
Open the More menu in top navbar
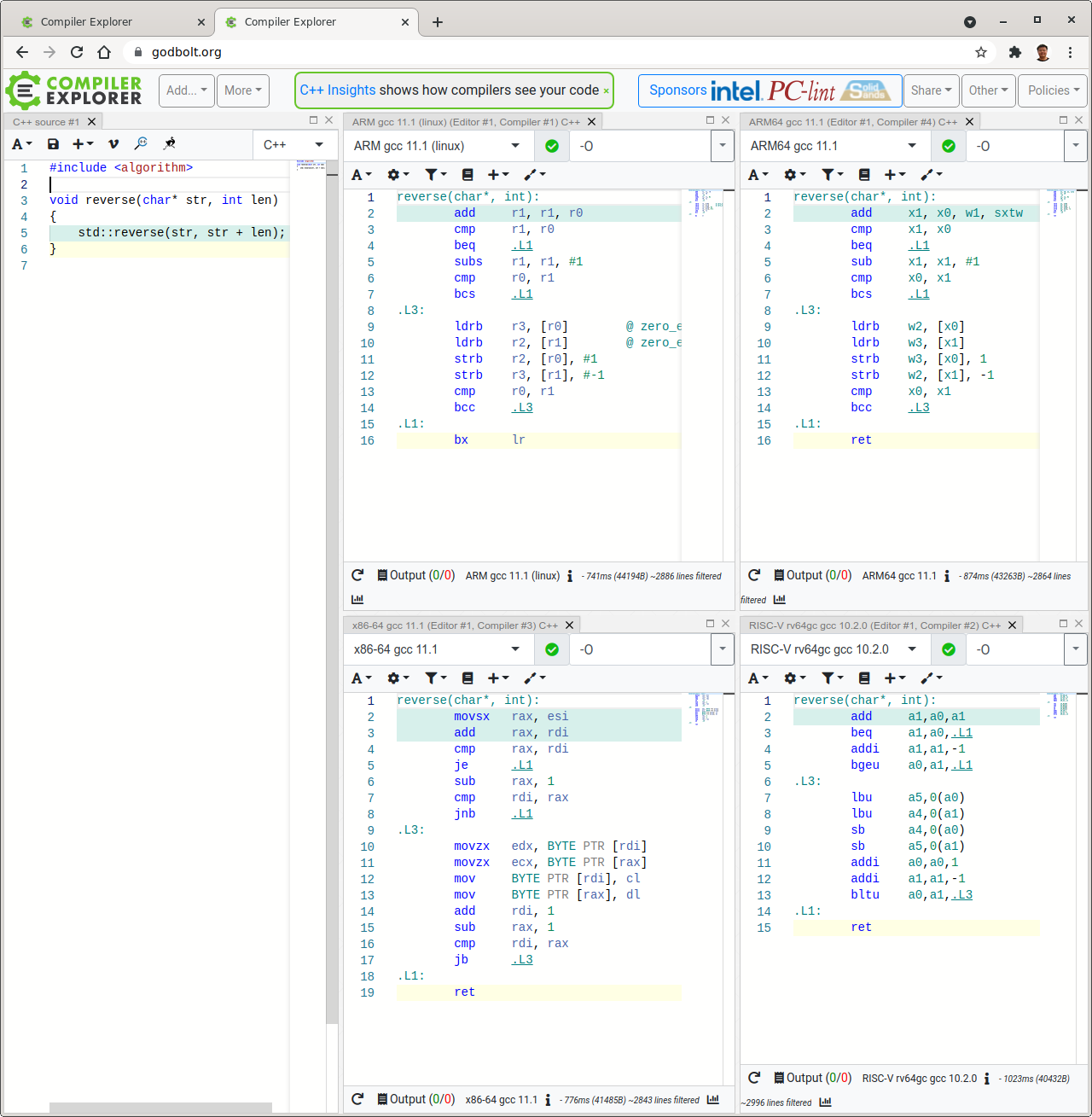click(x=243, y=90)
